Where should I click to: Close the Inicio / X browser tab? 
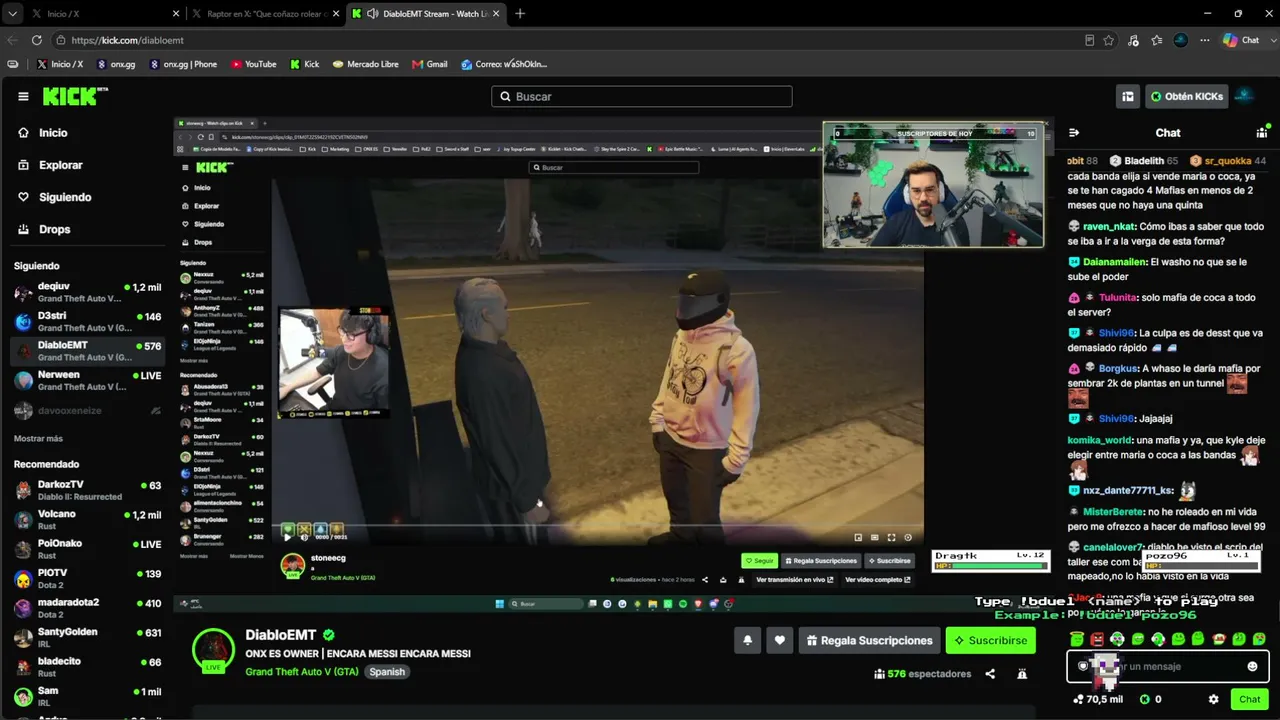176,14
